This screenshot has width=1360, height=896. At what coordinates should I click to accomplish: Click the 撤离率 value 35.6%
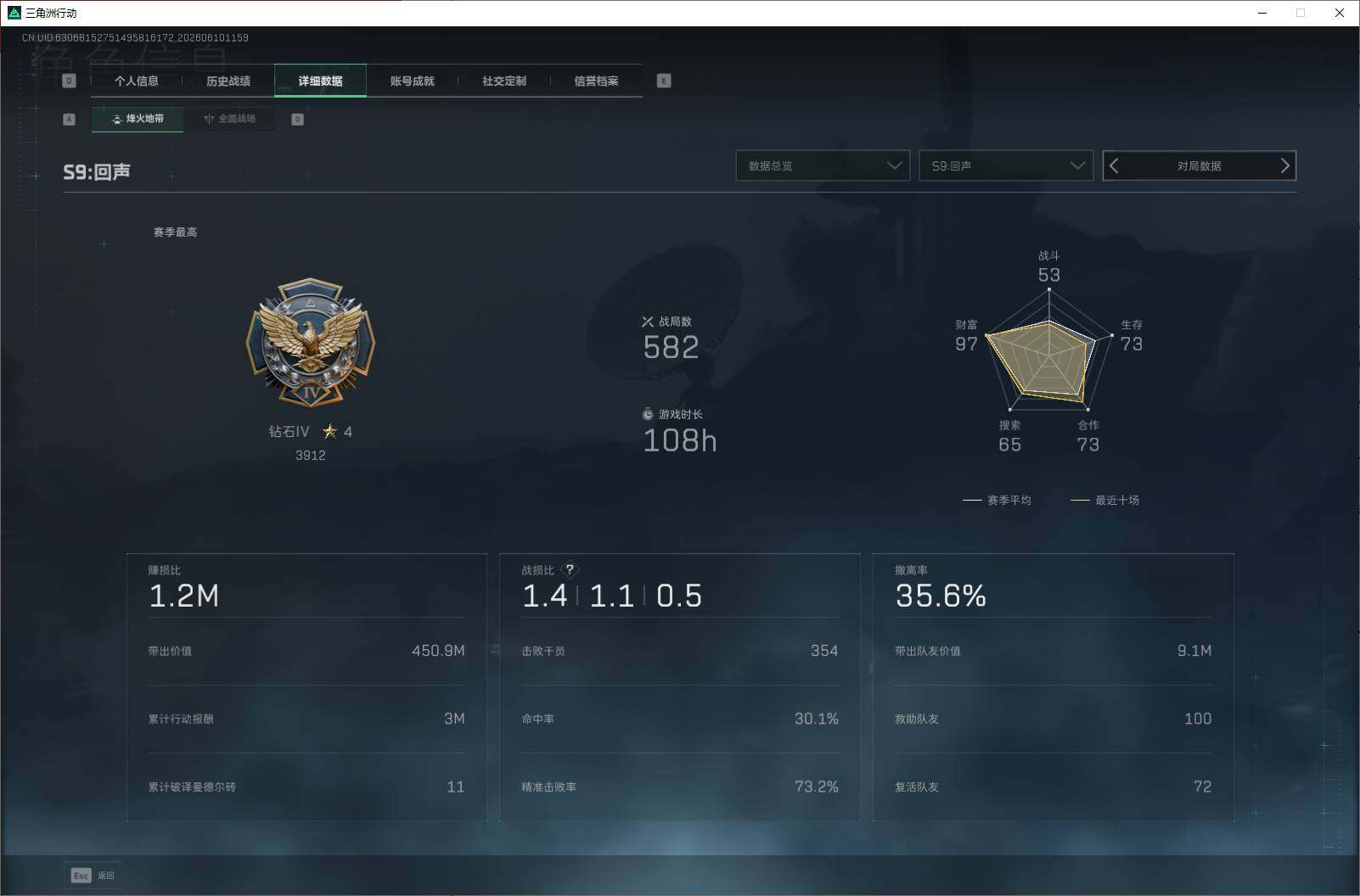coord(941,596)
